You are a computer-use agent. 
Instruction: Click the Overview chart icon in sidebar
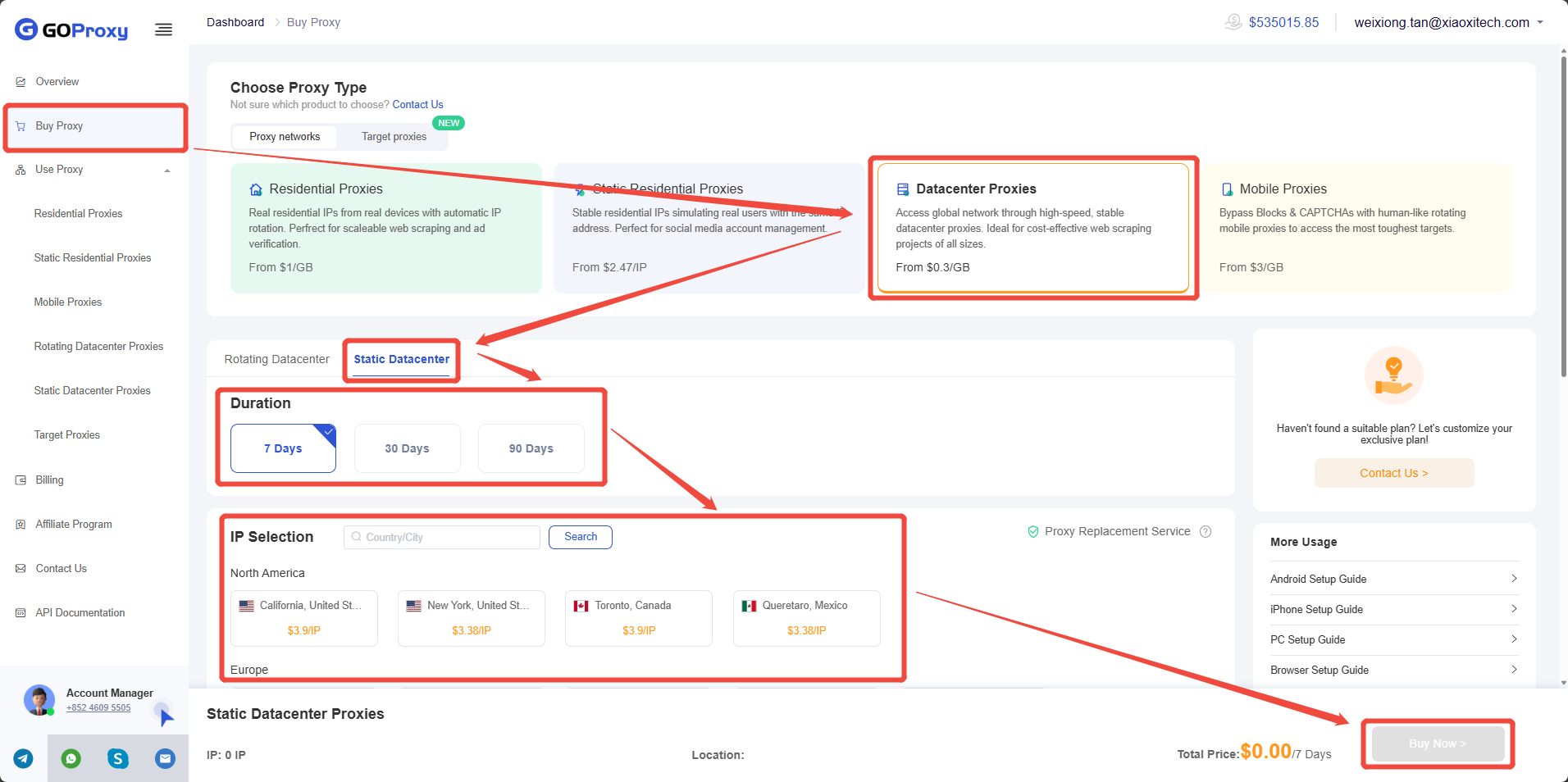pyautogui.click(x=21, y=82)
